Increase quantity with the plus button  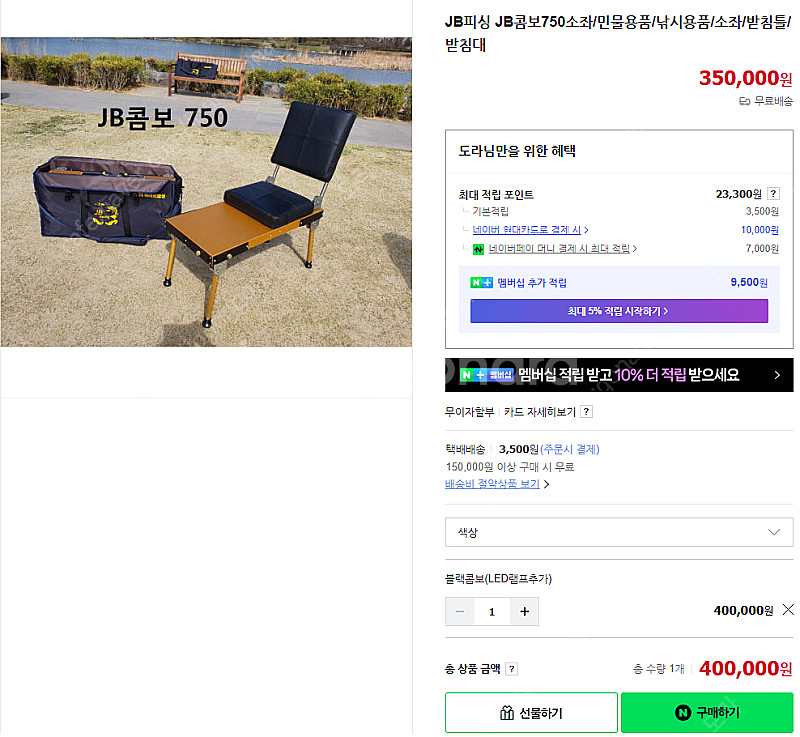[x=524, y=612]
